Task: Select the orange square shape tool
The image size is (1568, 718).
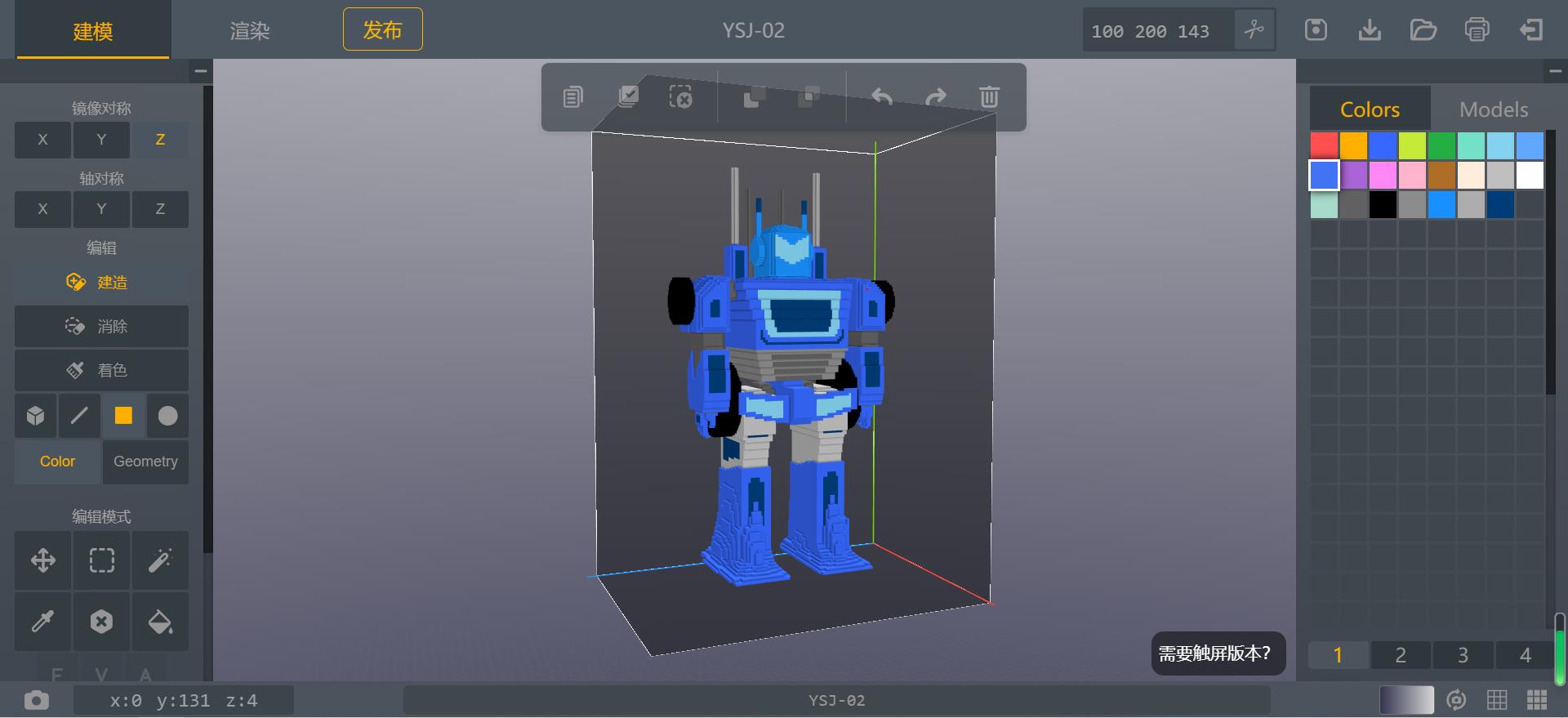Action: tap(123, 416)
